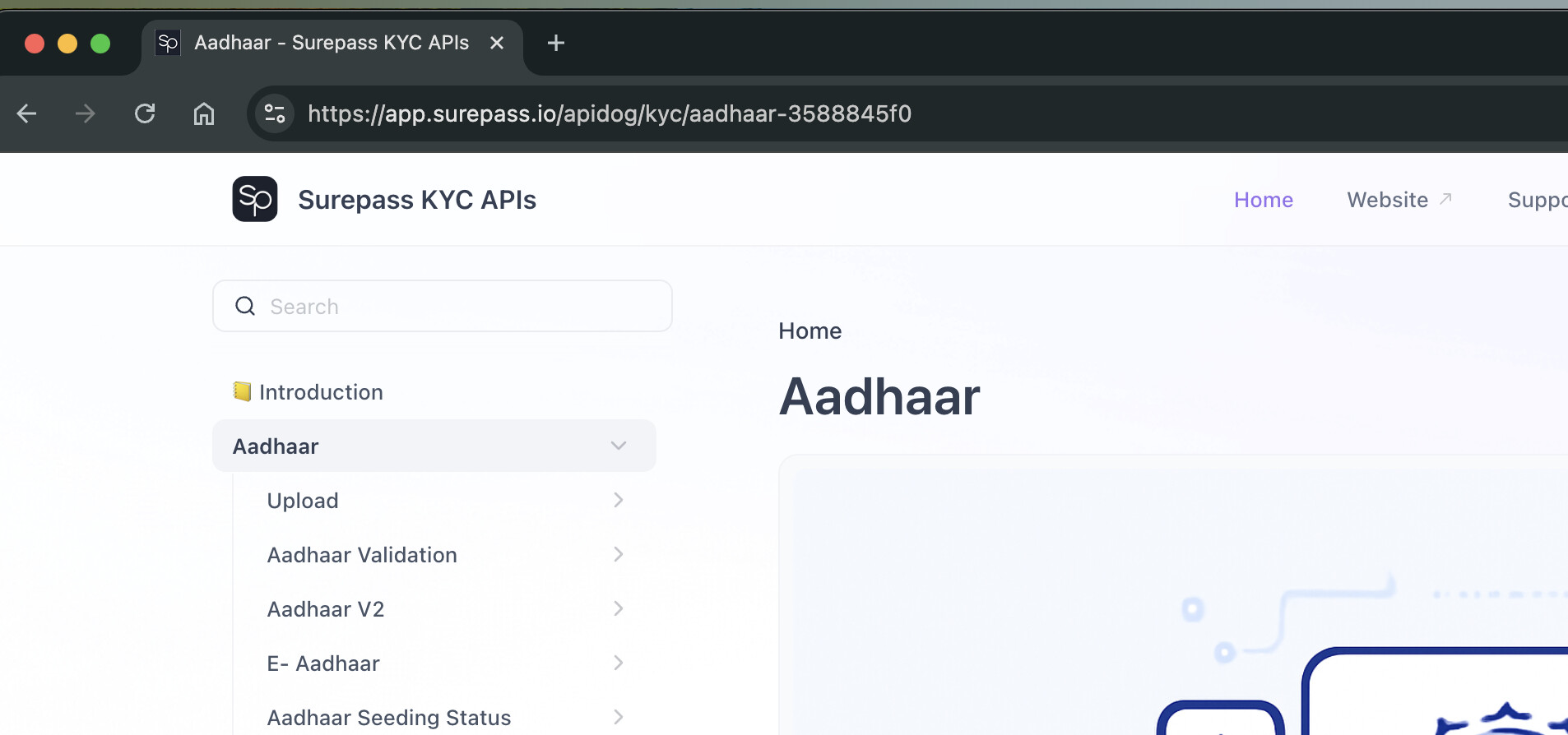This screenshot has height=735, width=1568.
Task: Expand the Upload submenu arrow
Action: point(619,500)
